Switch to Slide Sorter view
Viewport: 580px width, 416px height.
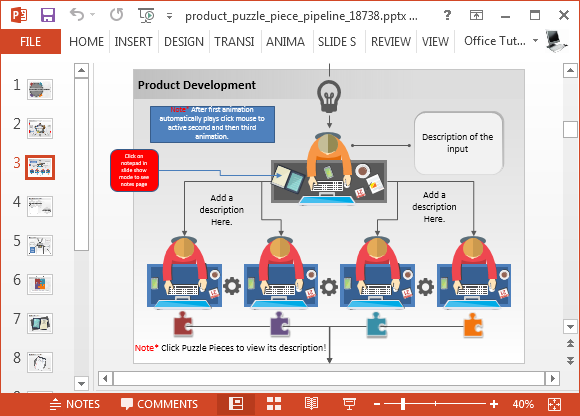click(274, 404)
